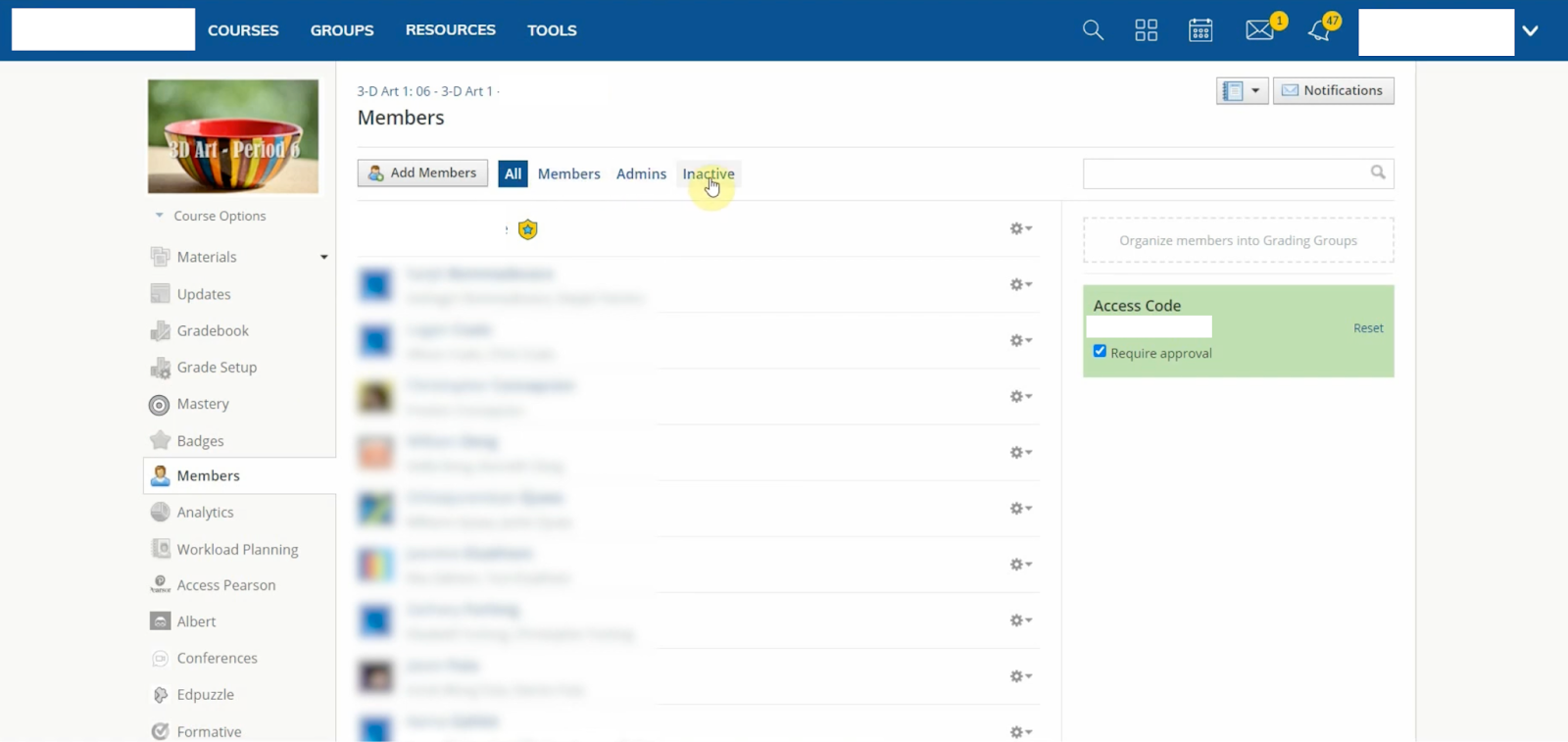Click the 3-D Art 1 breadcrumb link
Viewport: 1568px width, 742px height.
point(424,91)
